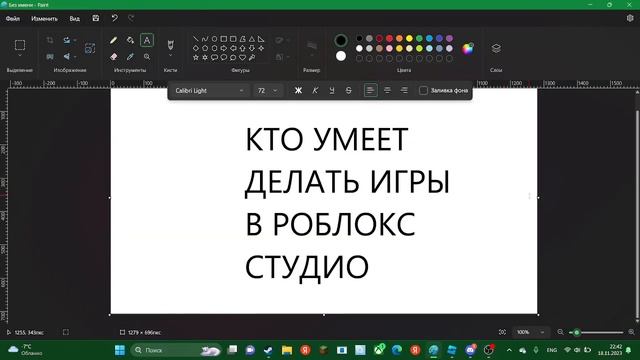Expand the Brushes dropdown arrow

click(171, 56)
